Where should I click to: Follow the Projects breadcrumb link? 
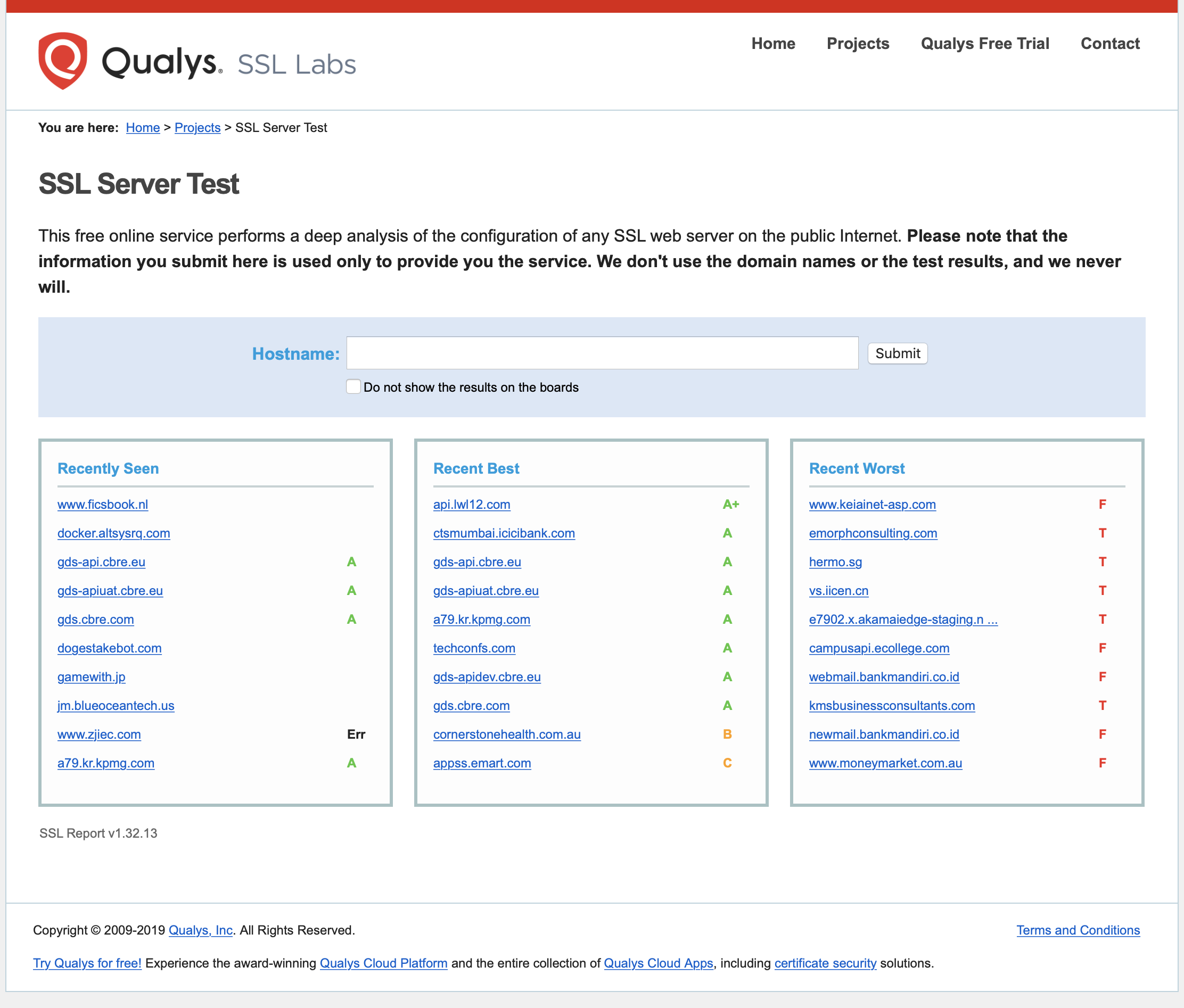[x=197, y=127]
